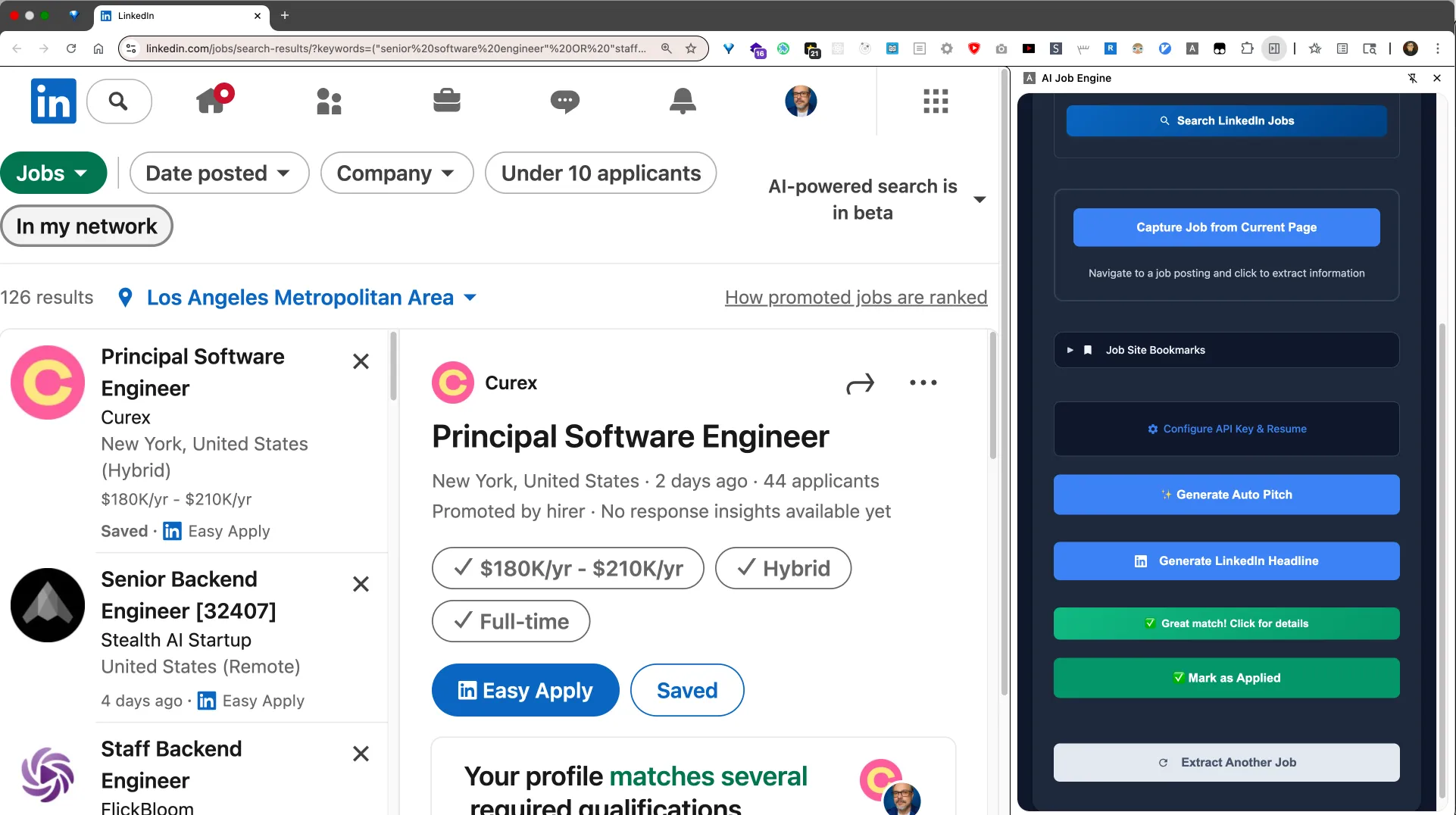Select the LinkedIn browser tab
This screenshot has width=1456, height=815.
click(x=182, y=15)
